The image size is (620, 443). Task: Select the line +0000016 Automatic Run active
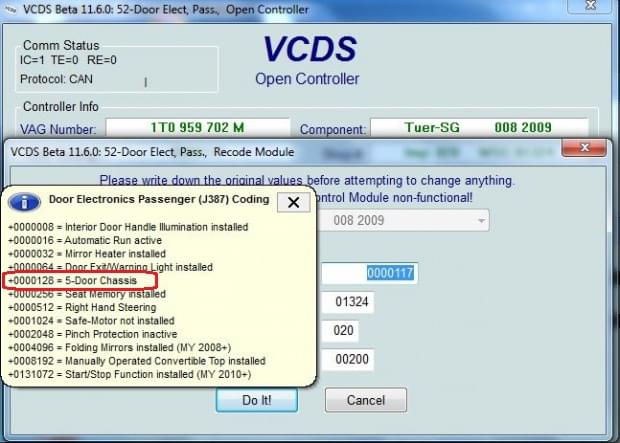tap(85, 240)
